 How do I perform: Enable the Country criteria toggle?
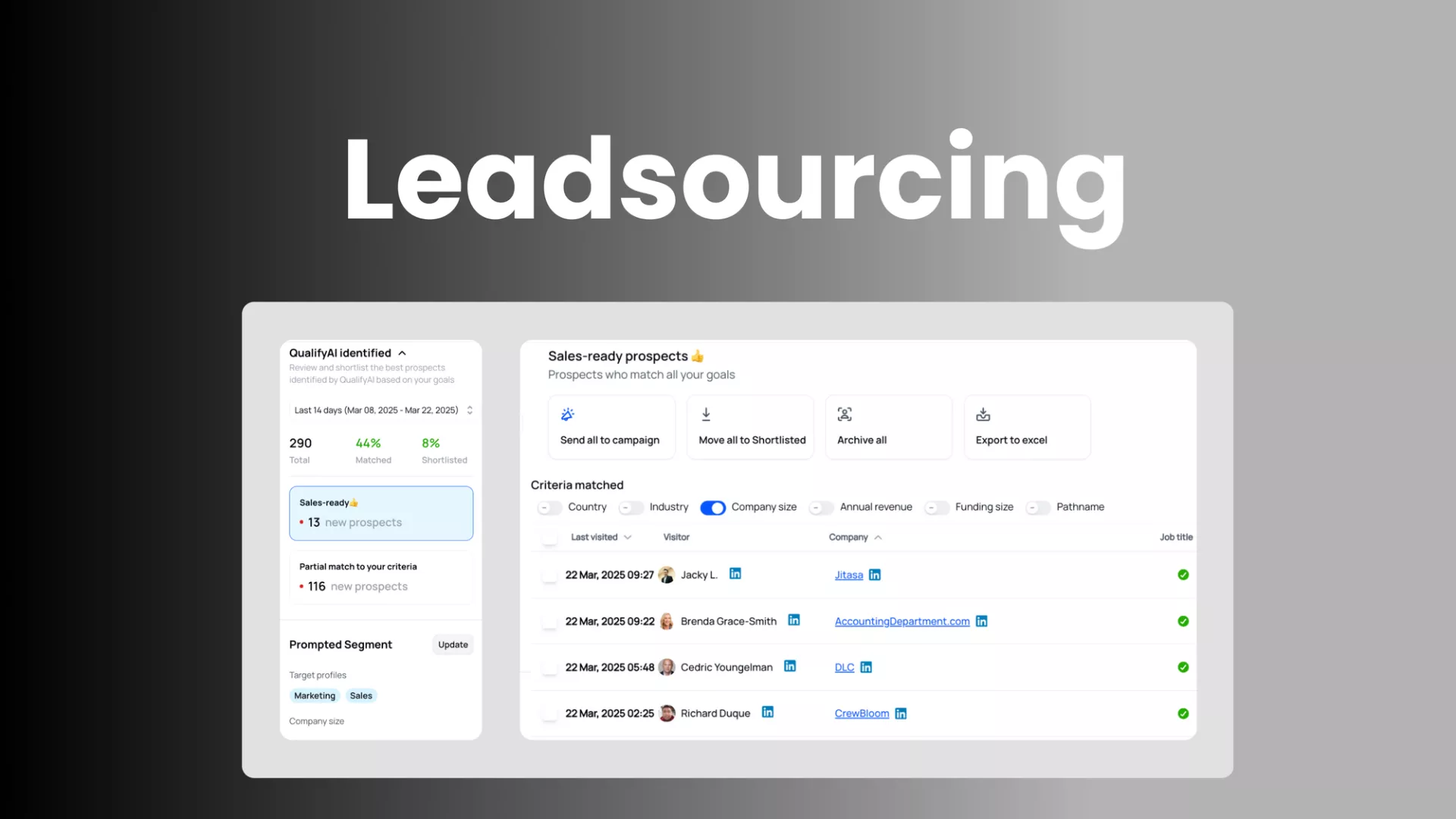[x=549, y=508]
